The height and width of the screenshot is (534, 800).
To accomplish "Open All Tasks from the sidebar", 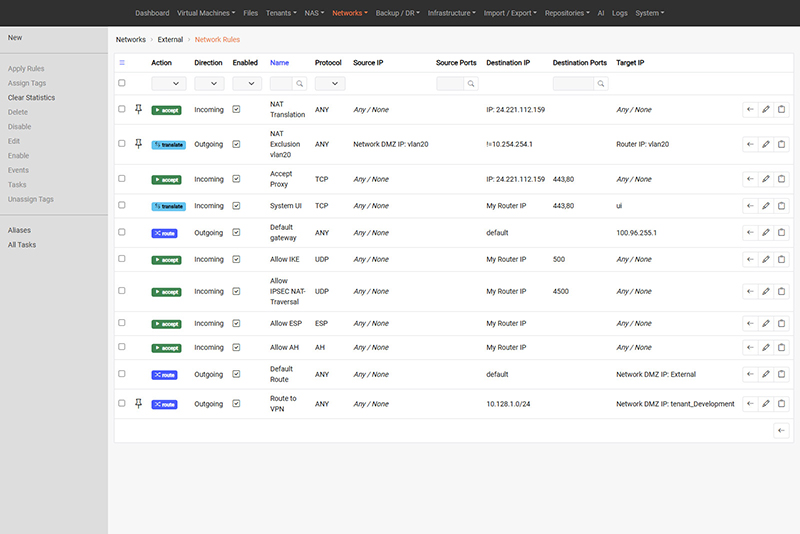I will click(x=22, y=245).
